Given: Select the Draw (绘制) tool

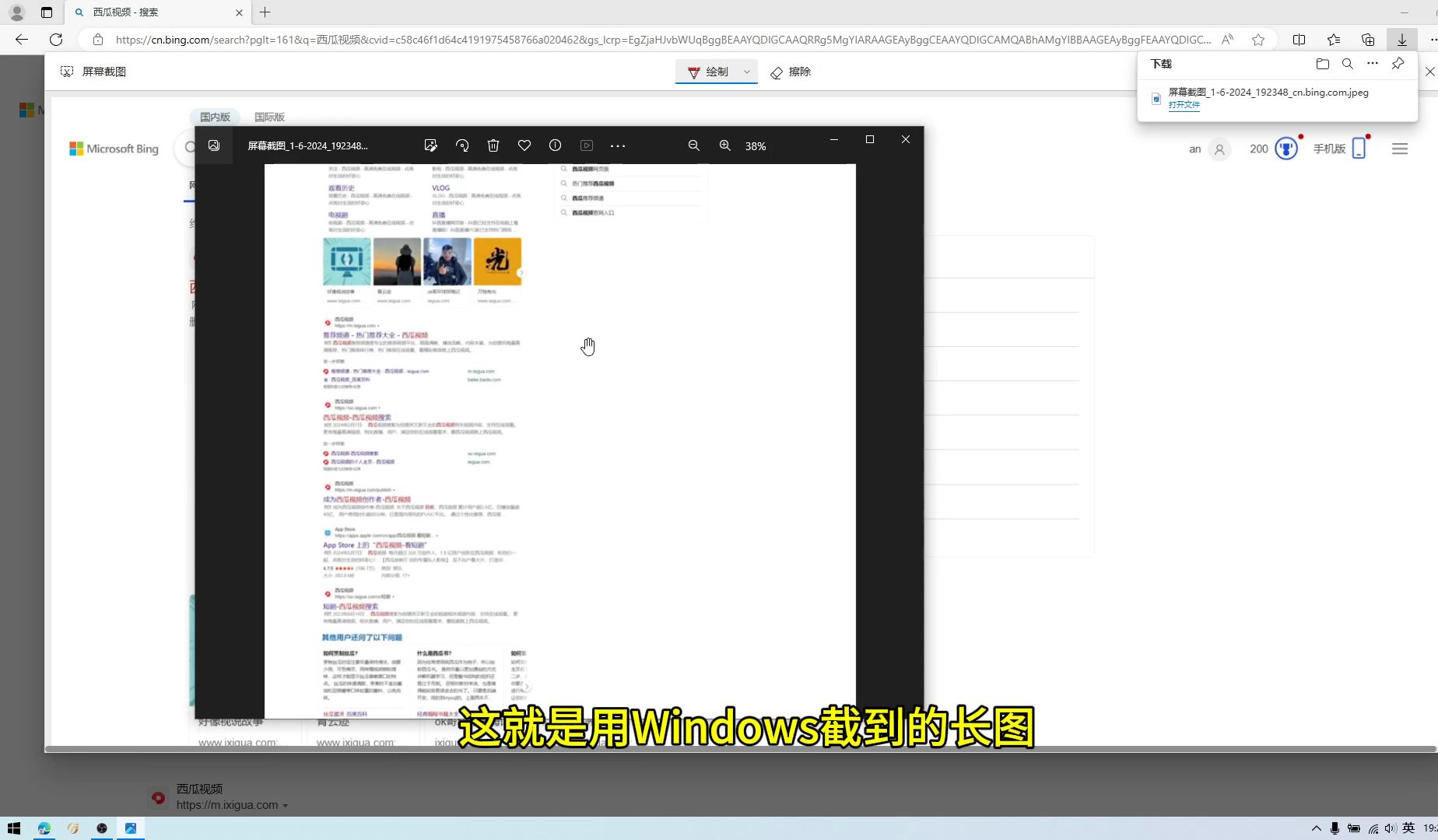Looking at the screenshot, I should coord(707,72).
